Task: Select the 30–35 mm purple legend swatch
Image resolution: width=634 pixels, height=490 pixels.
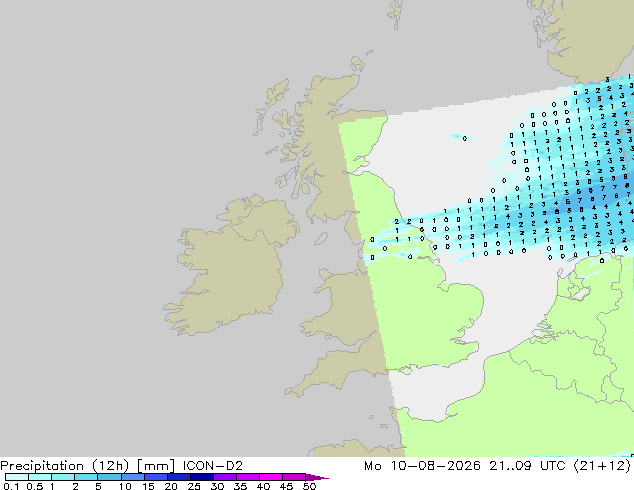Action: [225, 477]
